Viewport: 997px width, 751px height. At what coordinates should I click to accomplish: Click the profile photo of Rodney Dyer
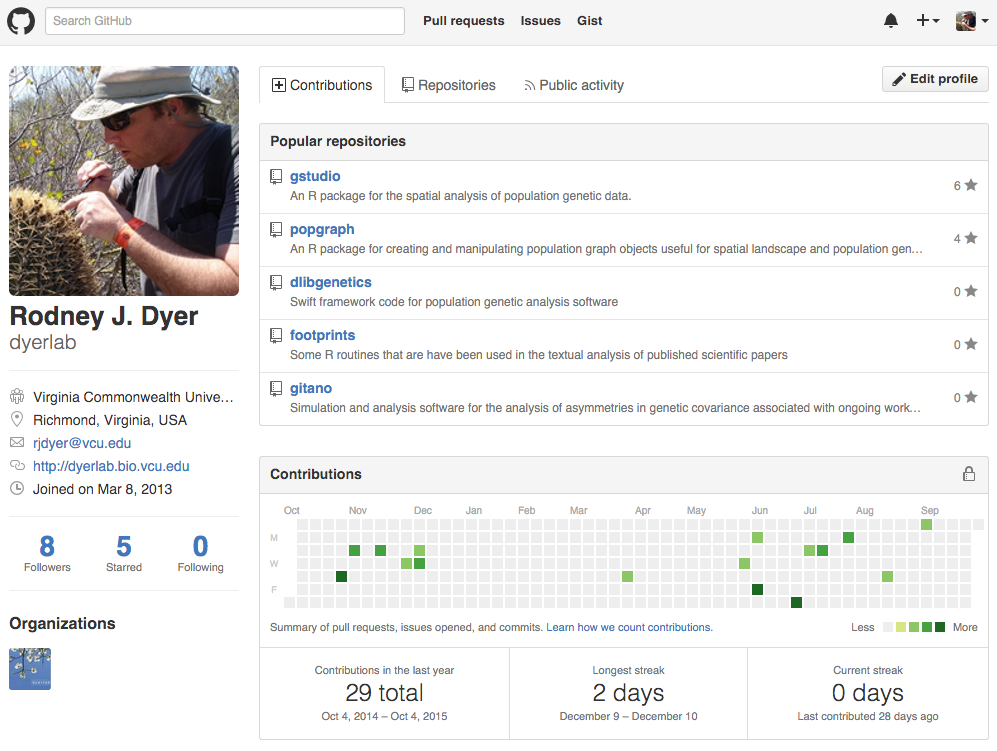tap(124, 181)
